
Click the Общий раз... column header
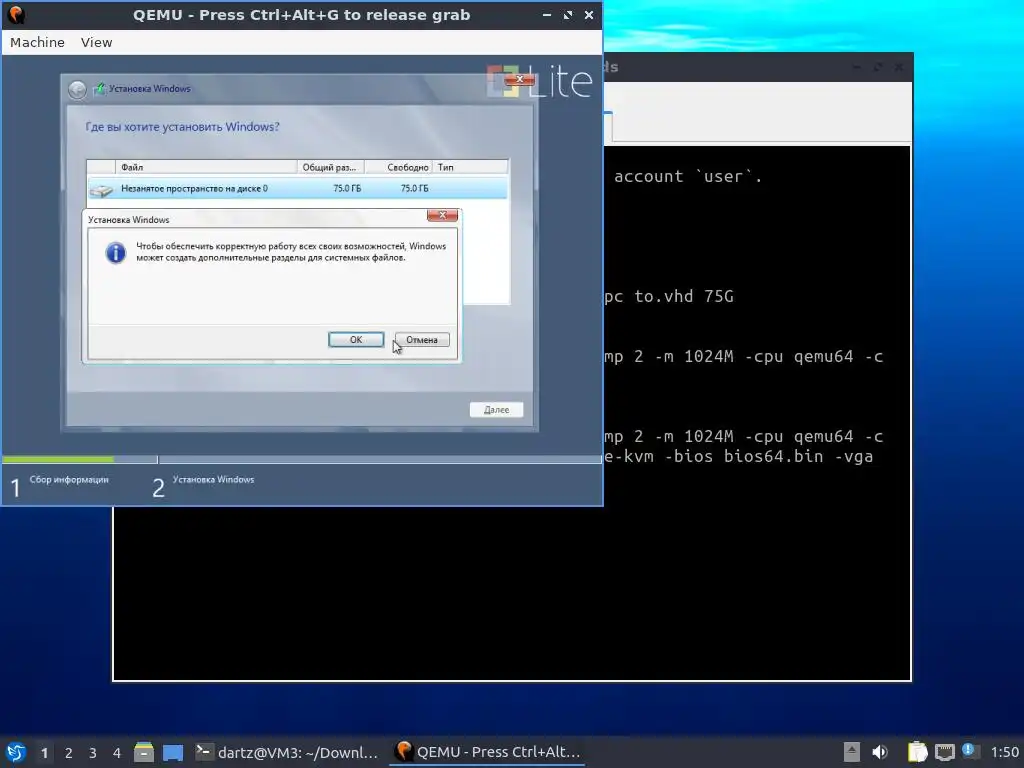[x=330, y=167]
